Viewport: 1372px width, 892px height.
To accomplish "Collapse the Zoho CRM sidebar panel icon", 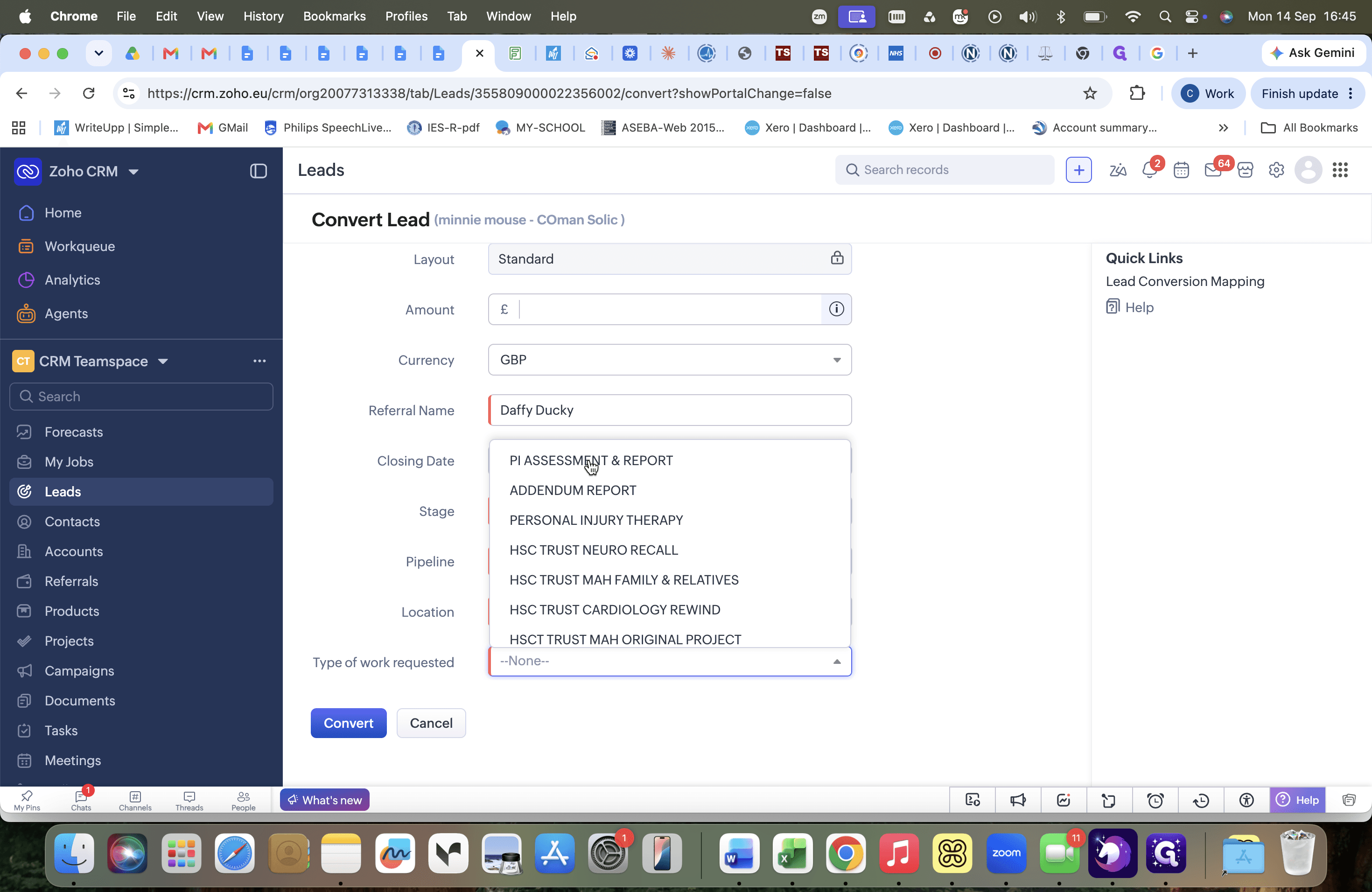I will click(x=258, y=171).
